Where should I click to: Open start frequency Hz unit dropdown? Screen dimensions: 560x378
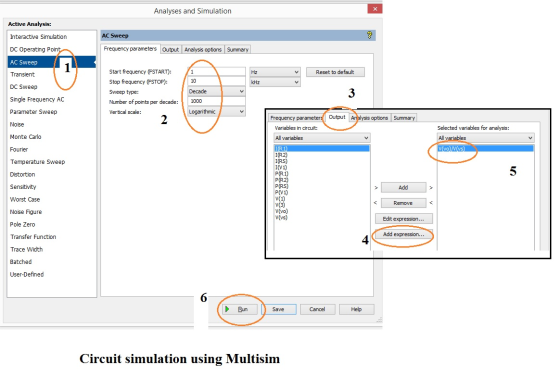coord(275,72)
